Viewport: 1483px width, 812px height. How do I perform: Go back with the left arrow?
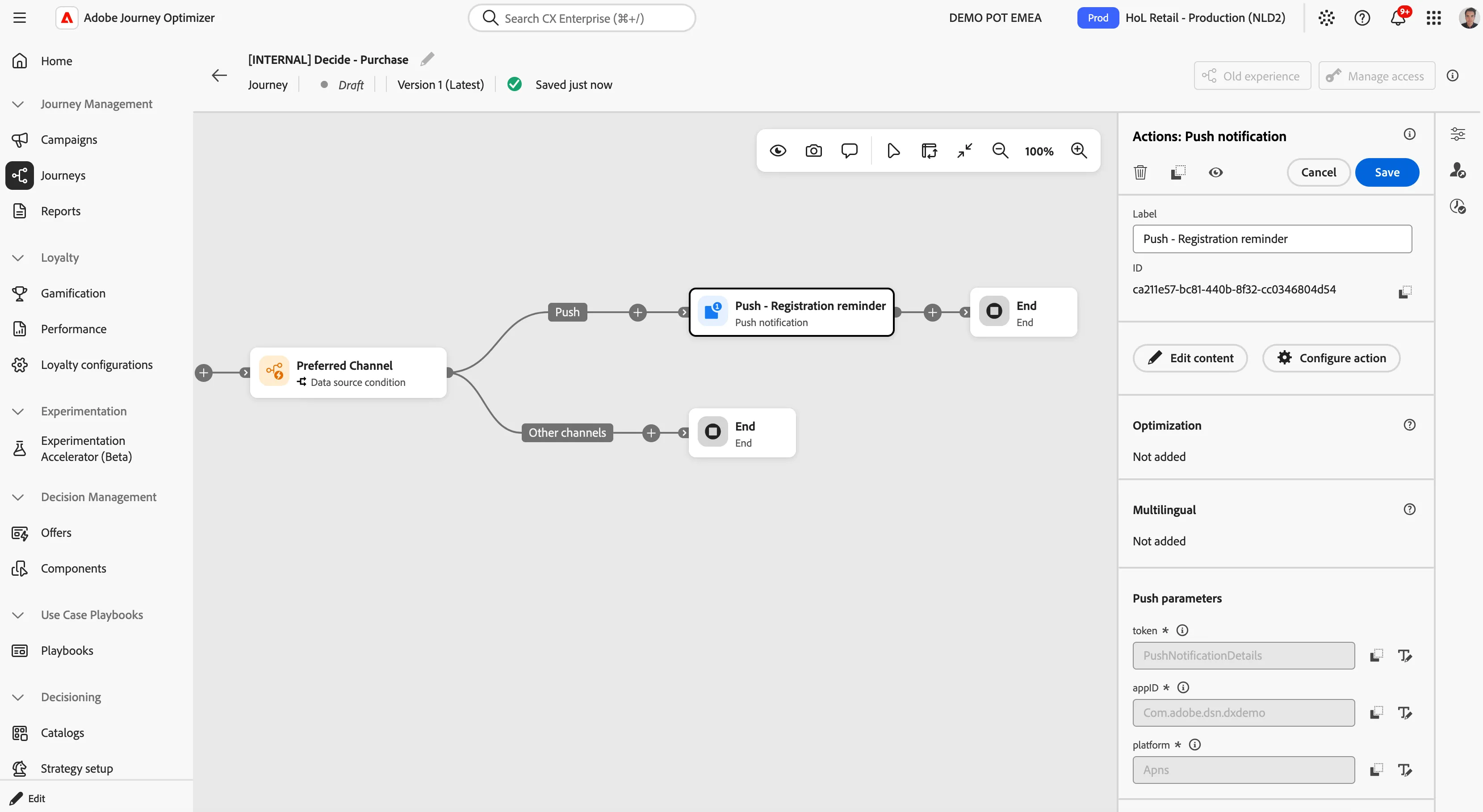click(219, 75)
